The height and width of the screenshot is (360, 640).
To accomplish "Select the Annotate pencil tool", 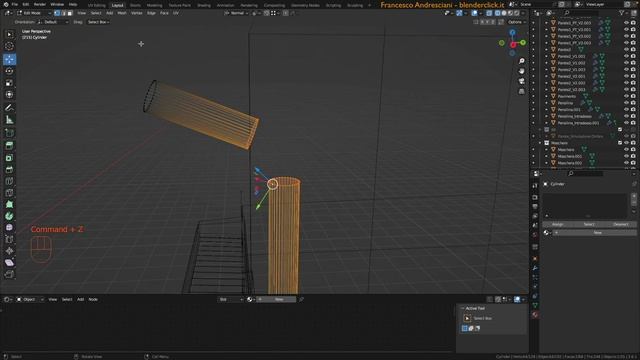I will [9, 108].
